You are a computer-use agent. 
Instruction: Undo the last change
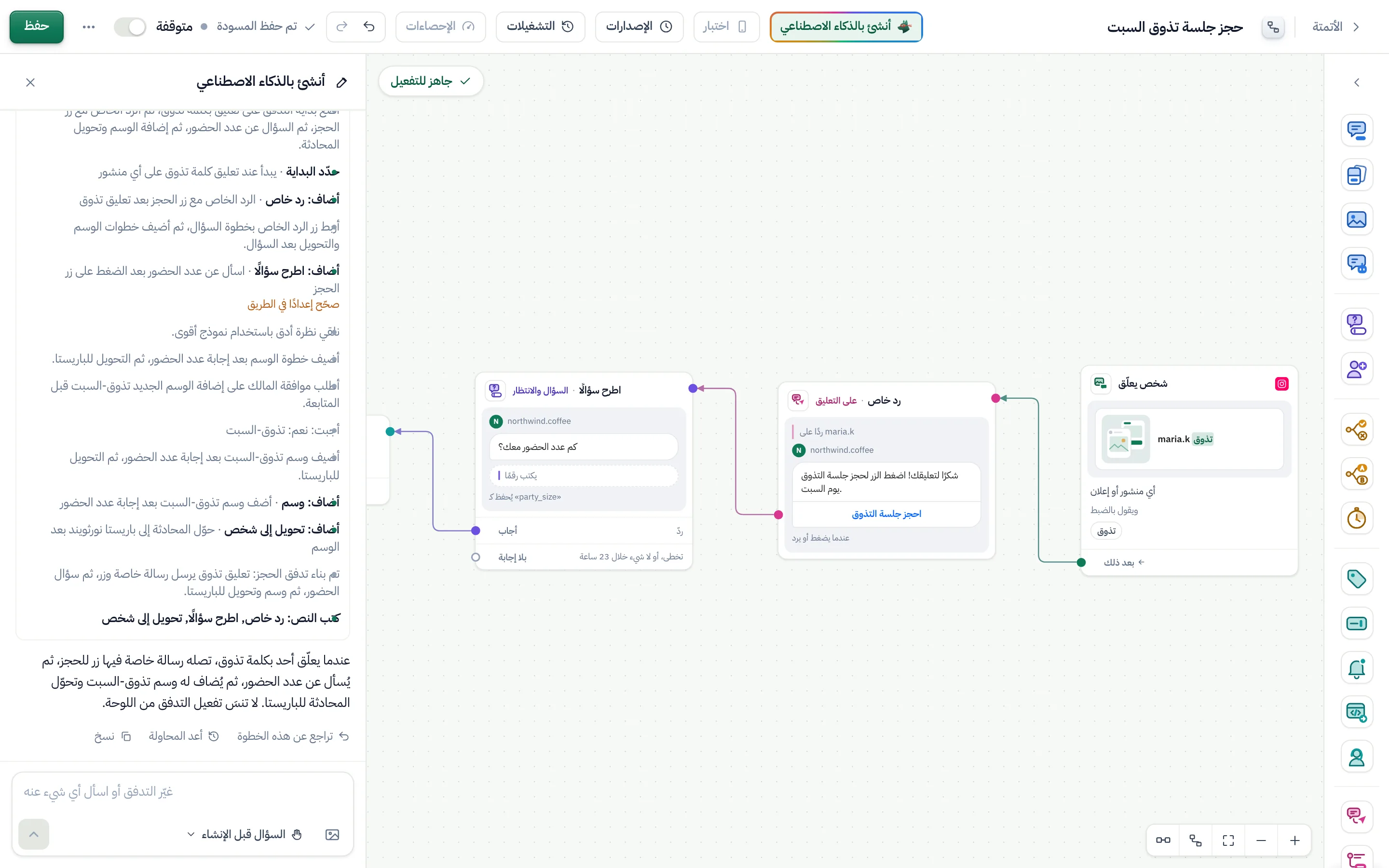pyautogui.click(x=369, y=27)
